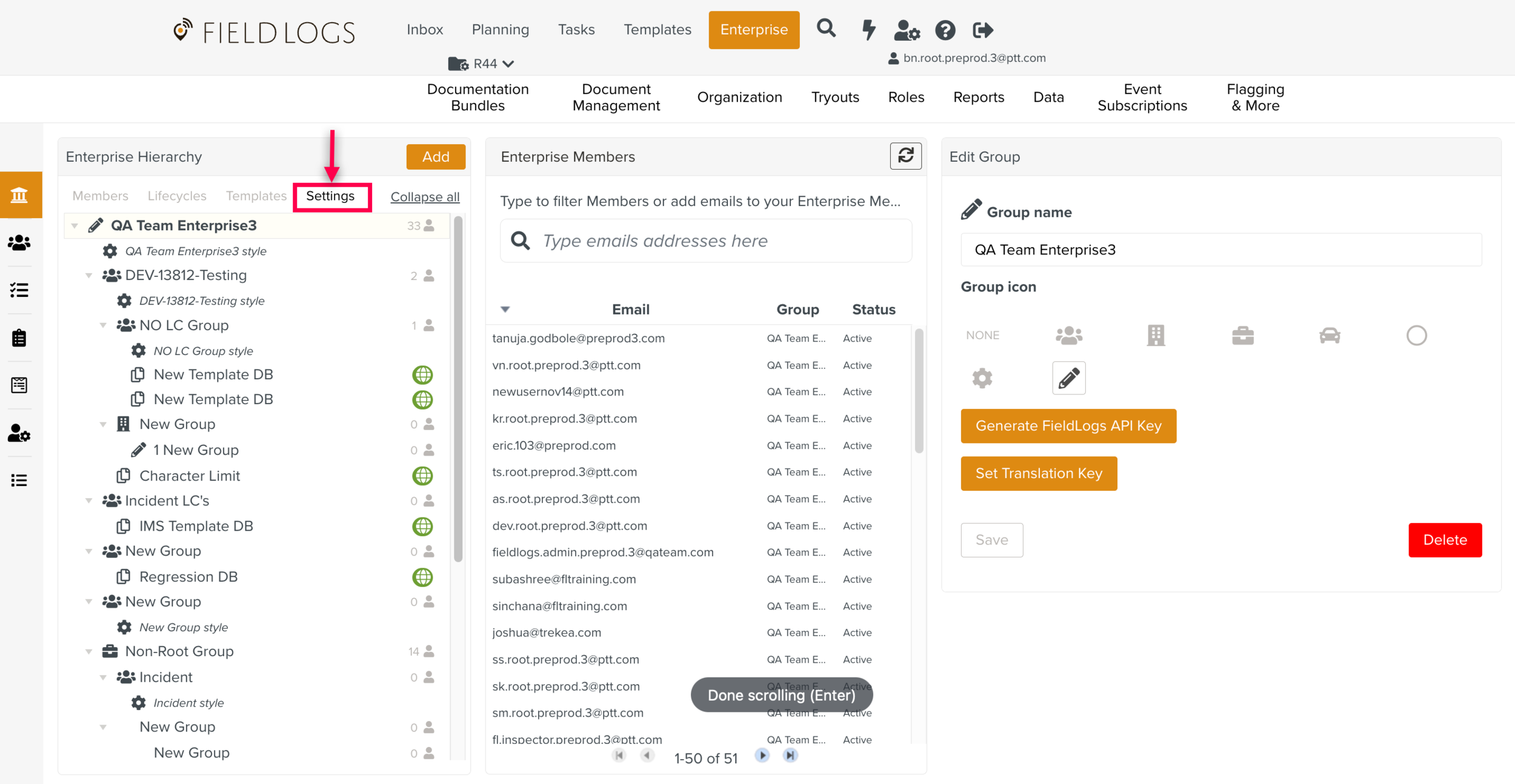Select the car group icon option

[x=1330, y=335]
